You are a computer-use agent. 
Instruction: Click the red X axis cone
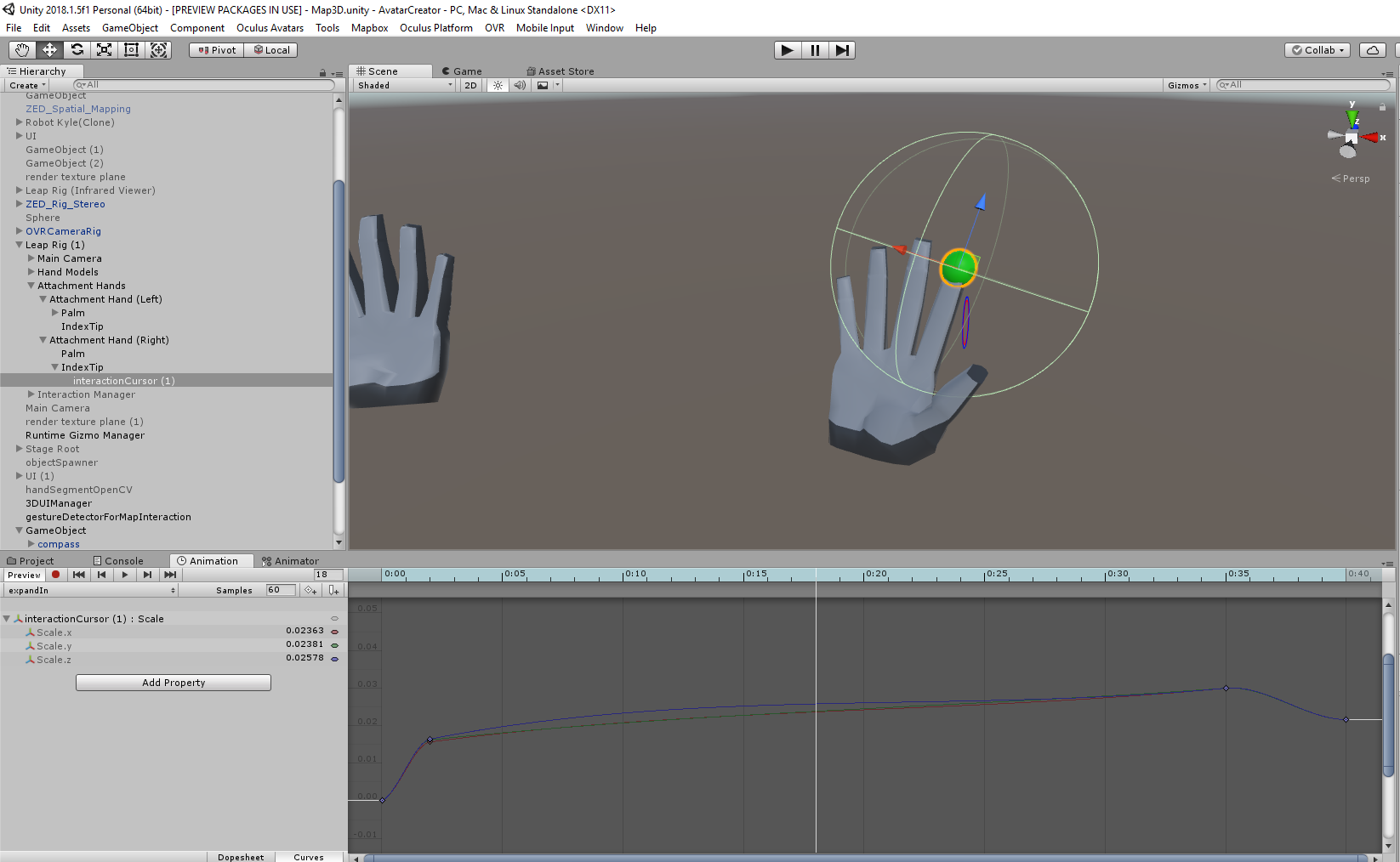click(1370, 137)
